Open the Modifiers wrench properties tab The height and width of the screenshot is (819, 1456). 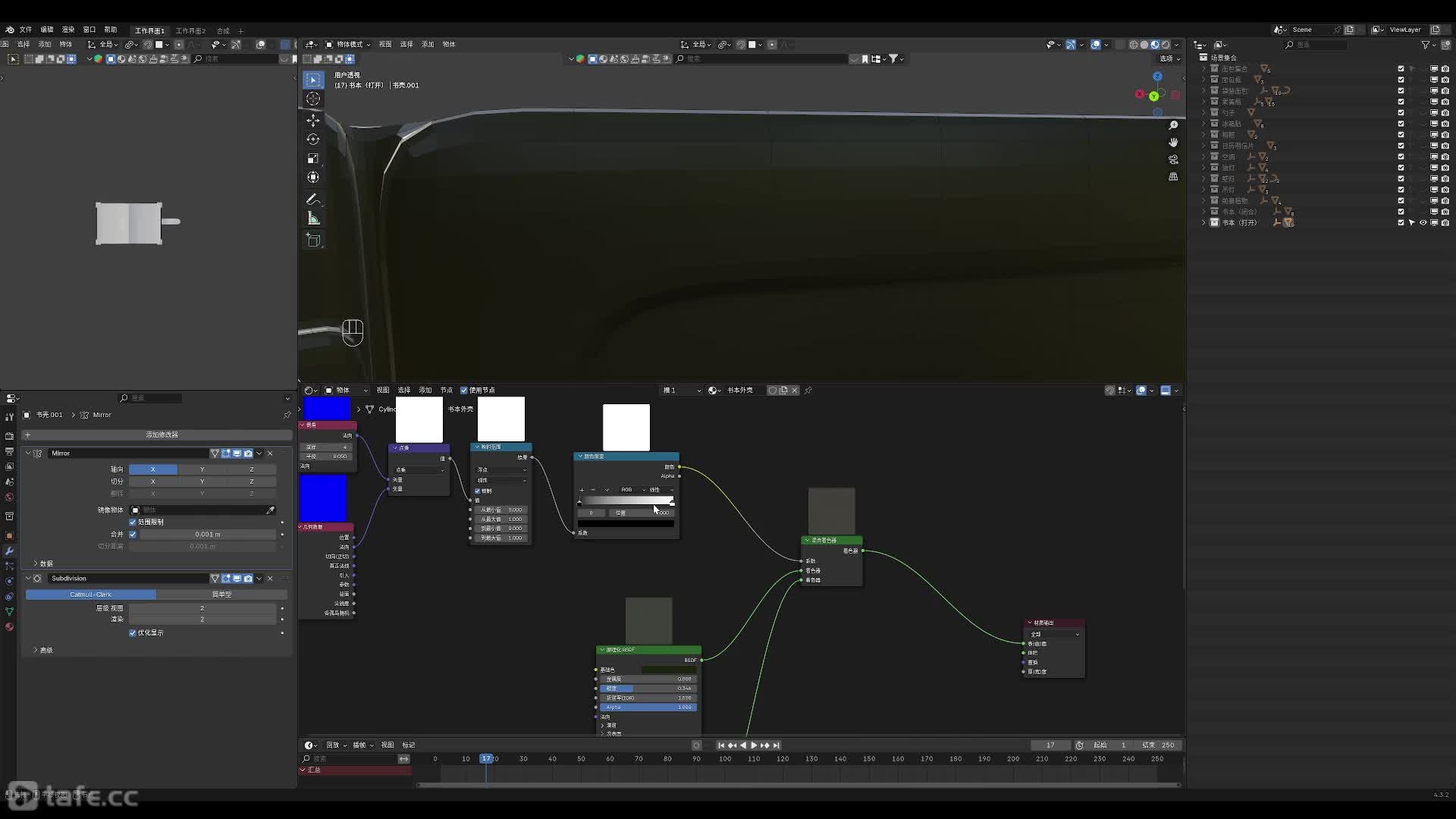click(x=9, y=551)
